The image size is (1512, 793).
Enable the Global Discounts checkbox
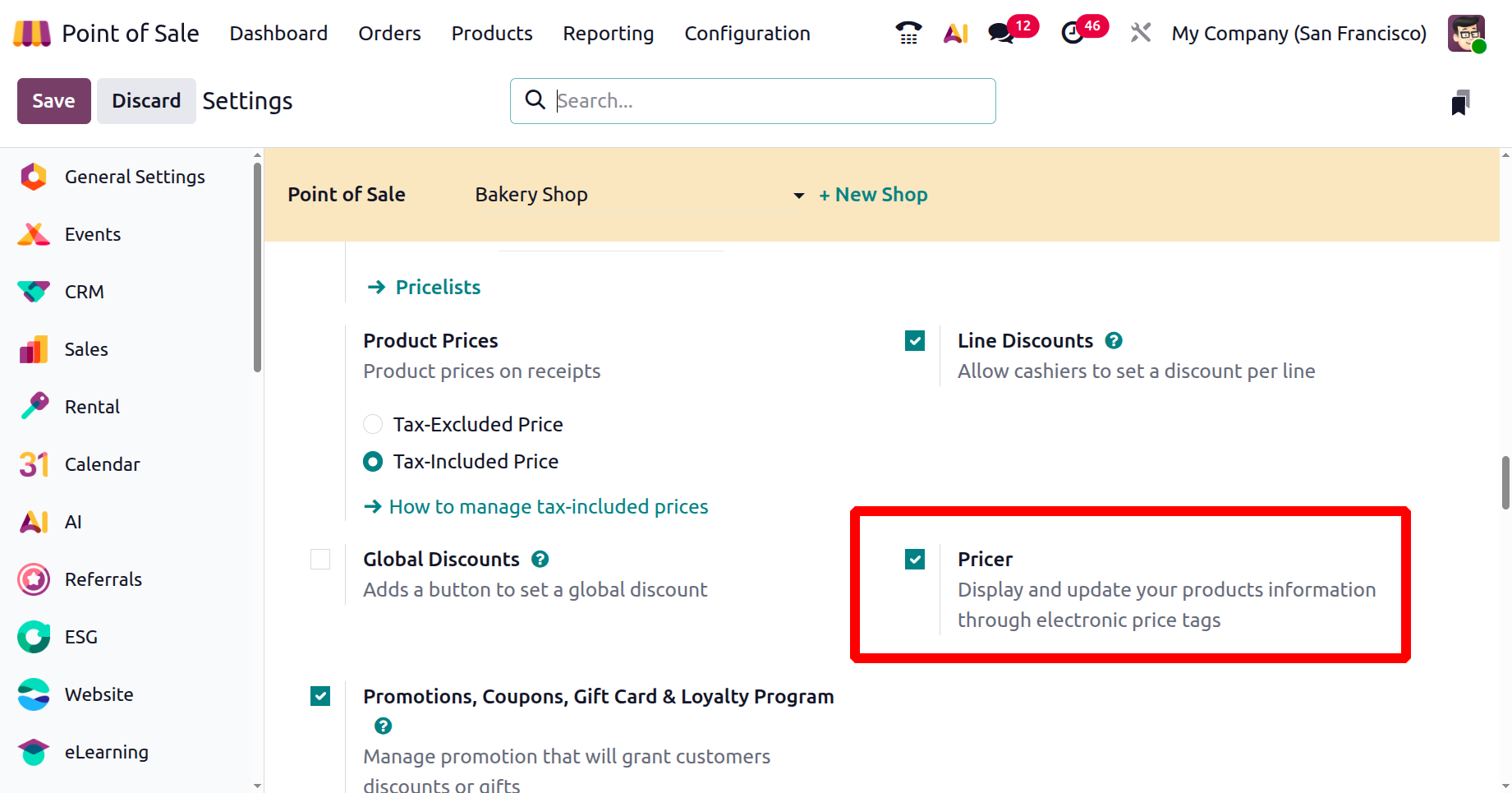pos(320,560)
